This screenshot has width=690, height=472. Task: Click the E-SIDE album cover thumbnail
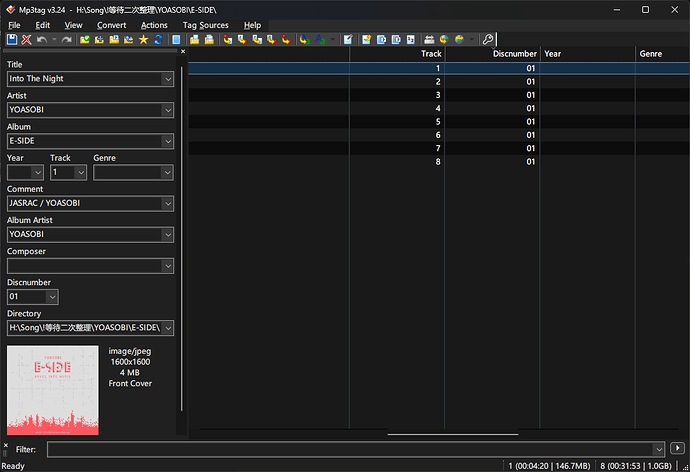53,390
